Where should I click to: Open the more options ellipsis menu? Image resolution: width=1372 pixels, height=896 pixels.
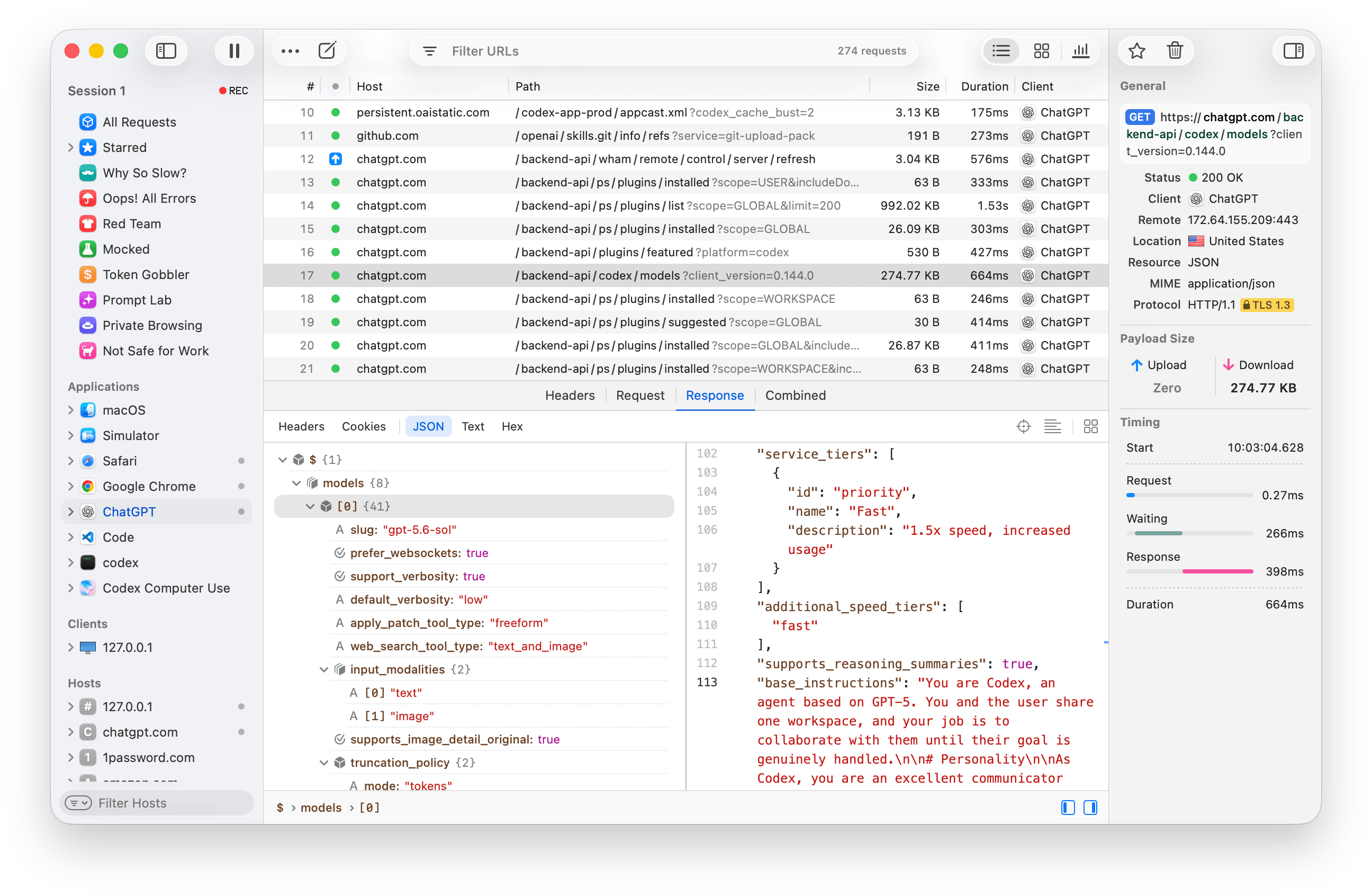[290, 51]
